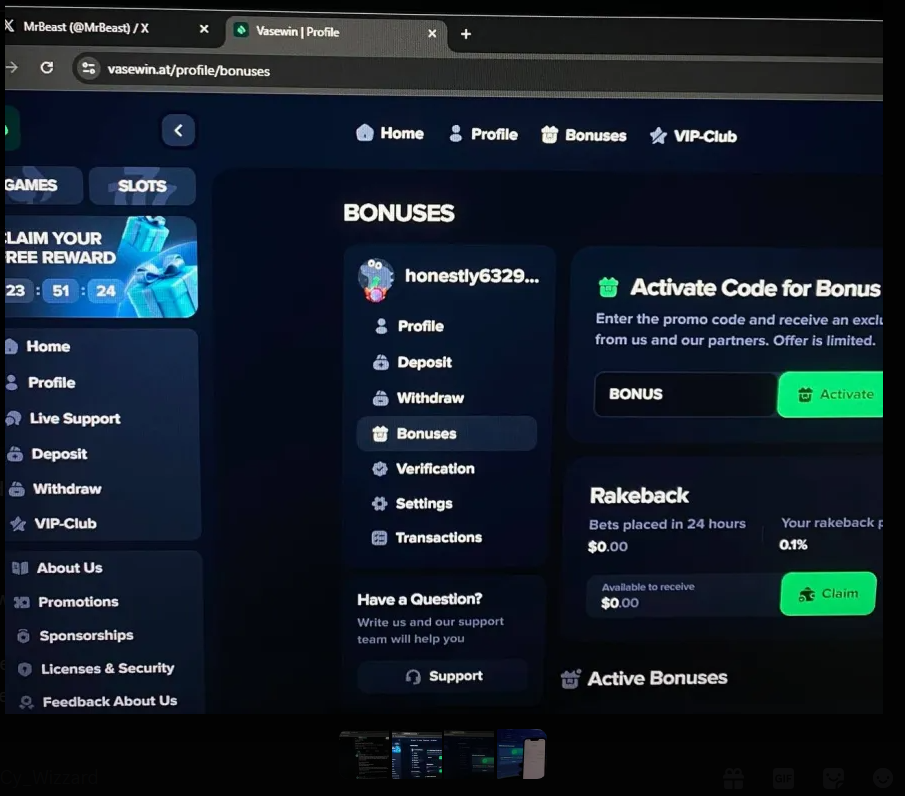Screen dimensions: 905x796
Task: Click the Verification badge icon in account menu
Action: coord(380,469)
